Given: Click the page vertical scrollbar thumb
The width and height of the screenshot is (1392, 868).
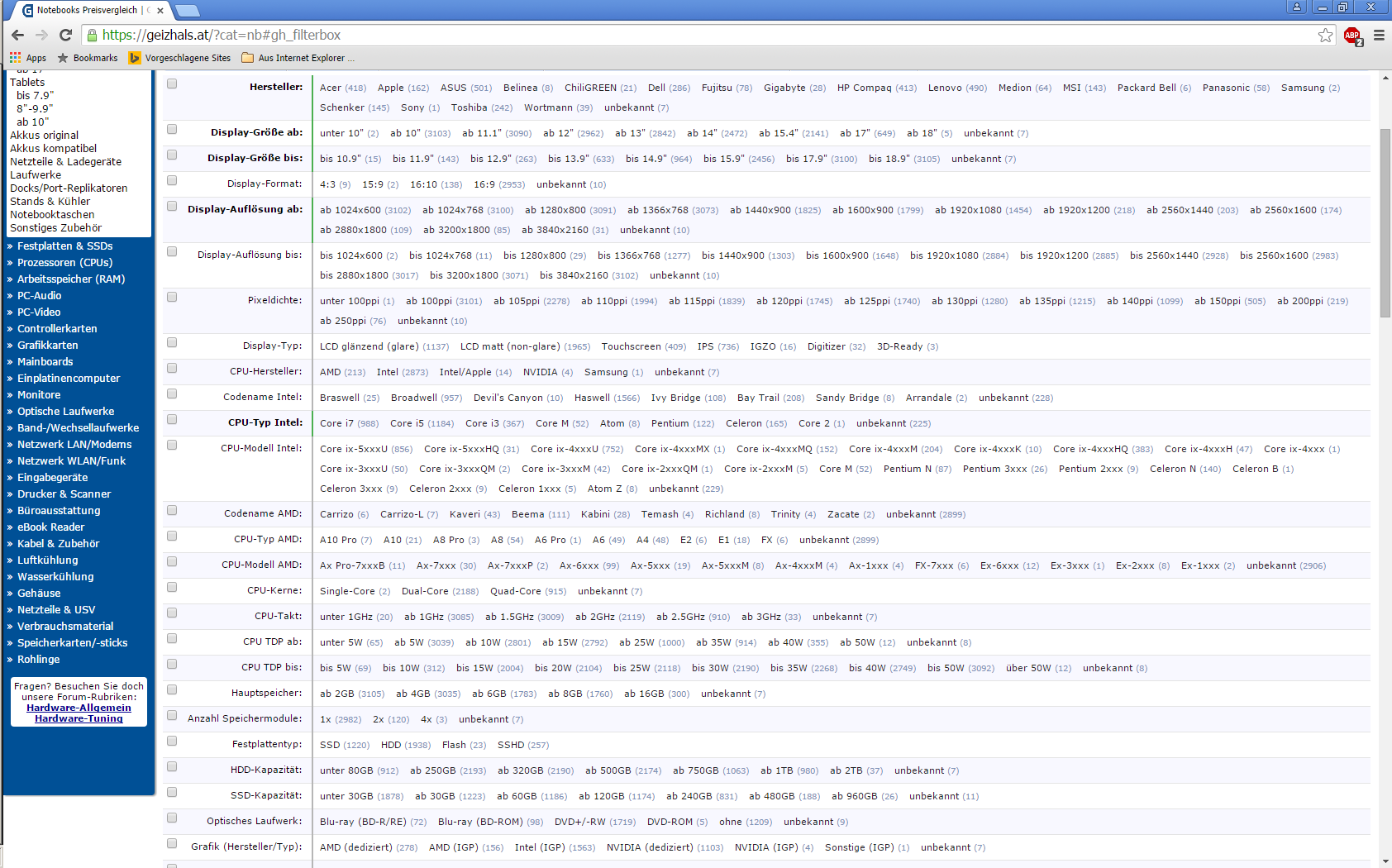Looking at the screenshot, I should [x=1385, y=222].
